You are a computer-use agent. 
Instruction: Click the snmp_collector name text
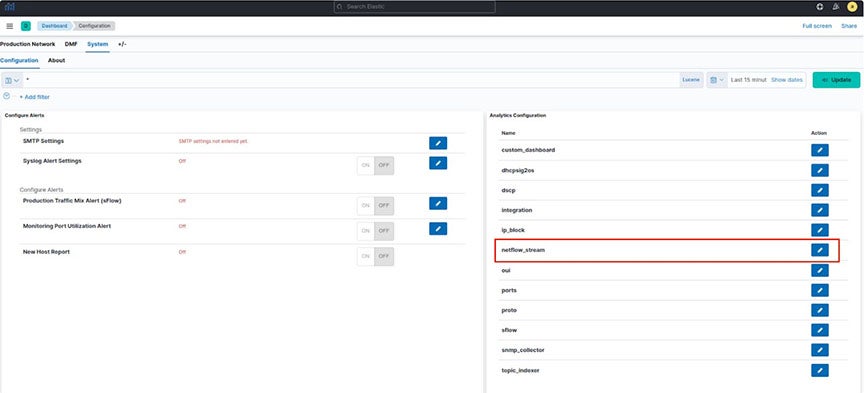pyautogui.click(x=523, y=350)
